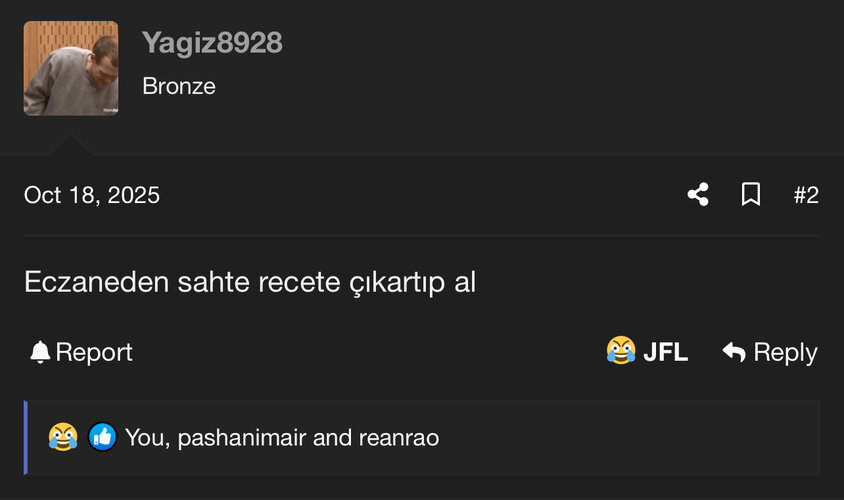Select the blue thumbs-up reaction icon
This screenshot has width=844, height=500.
pyautogui.click(x=102, y=436)
